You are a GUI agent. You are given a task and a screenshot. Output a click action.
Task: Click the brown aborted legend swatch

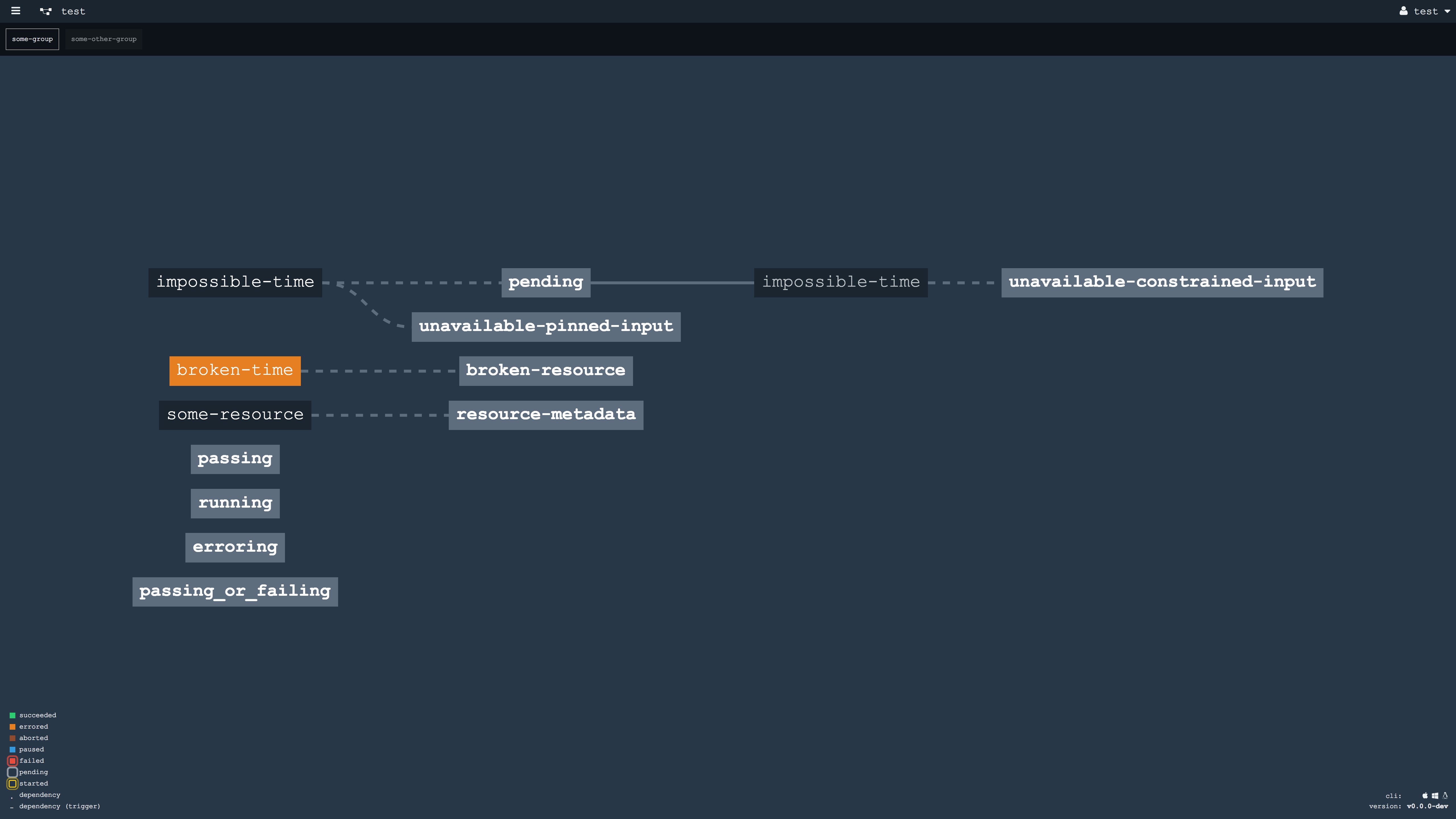13,738
